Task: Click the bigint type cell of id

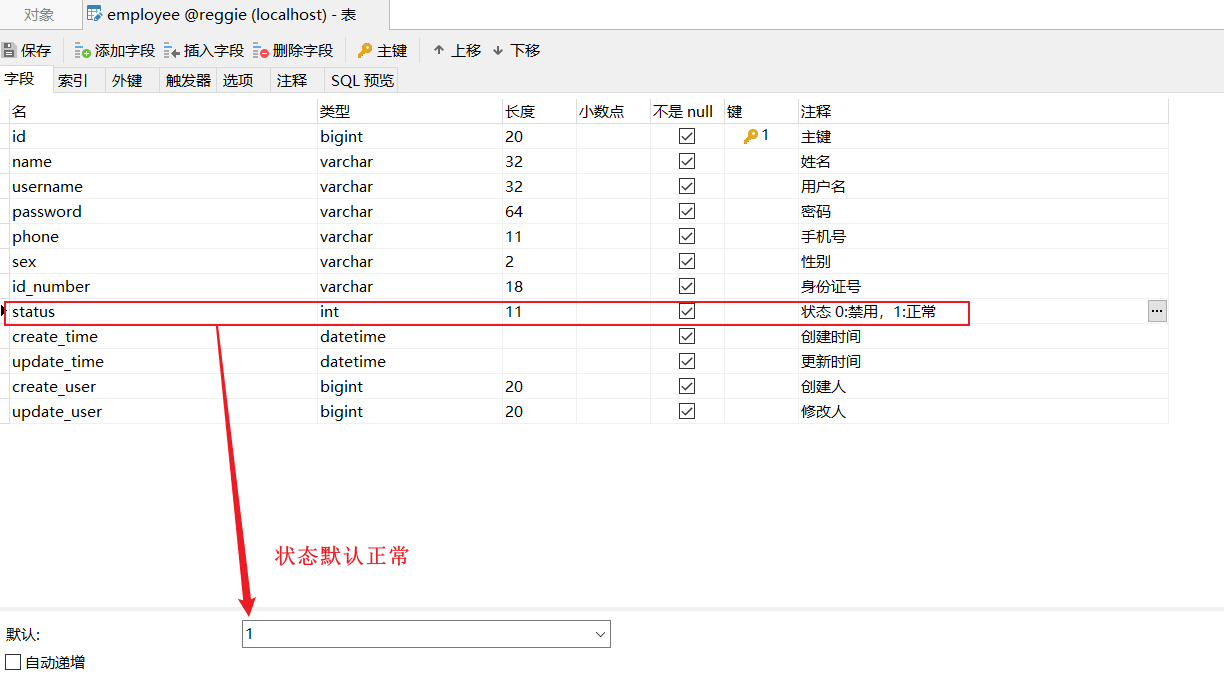Action: point(410,136)
